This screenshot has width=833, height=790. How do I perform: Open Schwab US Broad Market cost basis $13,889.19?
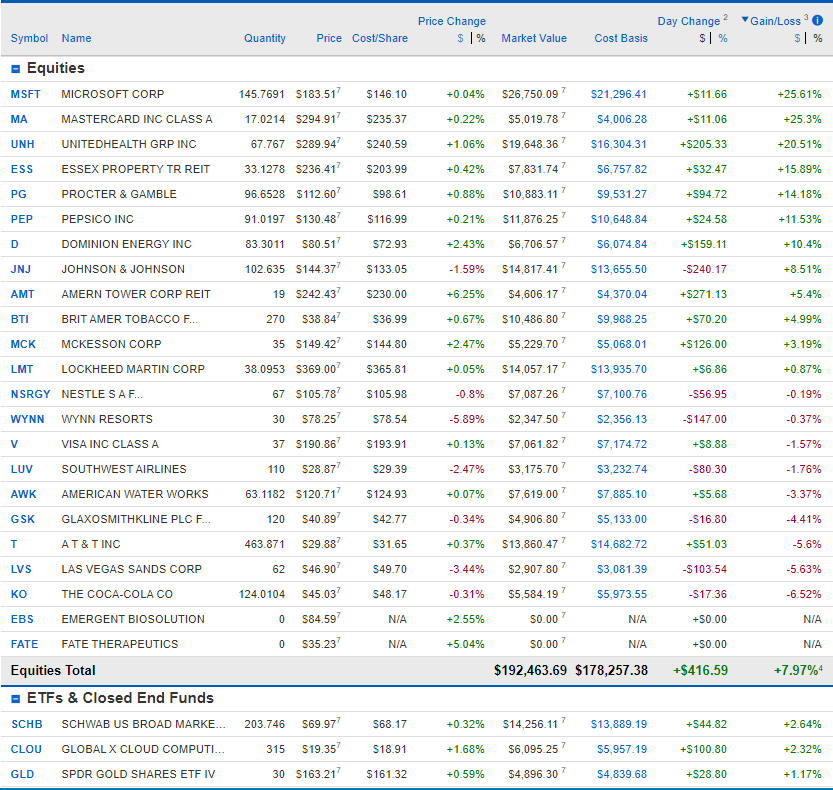[x=619, y=724]
